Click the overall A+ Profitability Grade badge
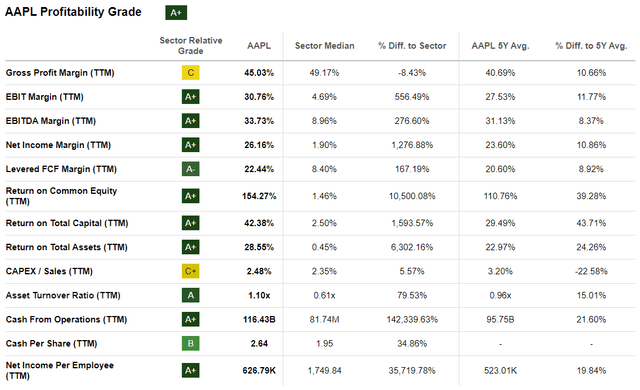The height and width of the screenshot is (390, 640). [x=176, y=13]
